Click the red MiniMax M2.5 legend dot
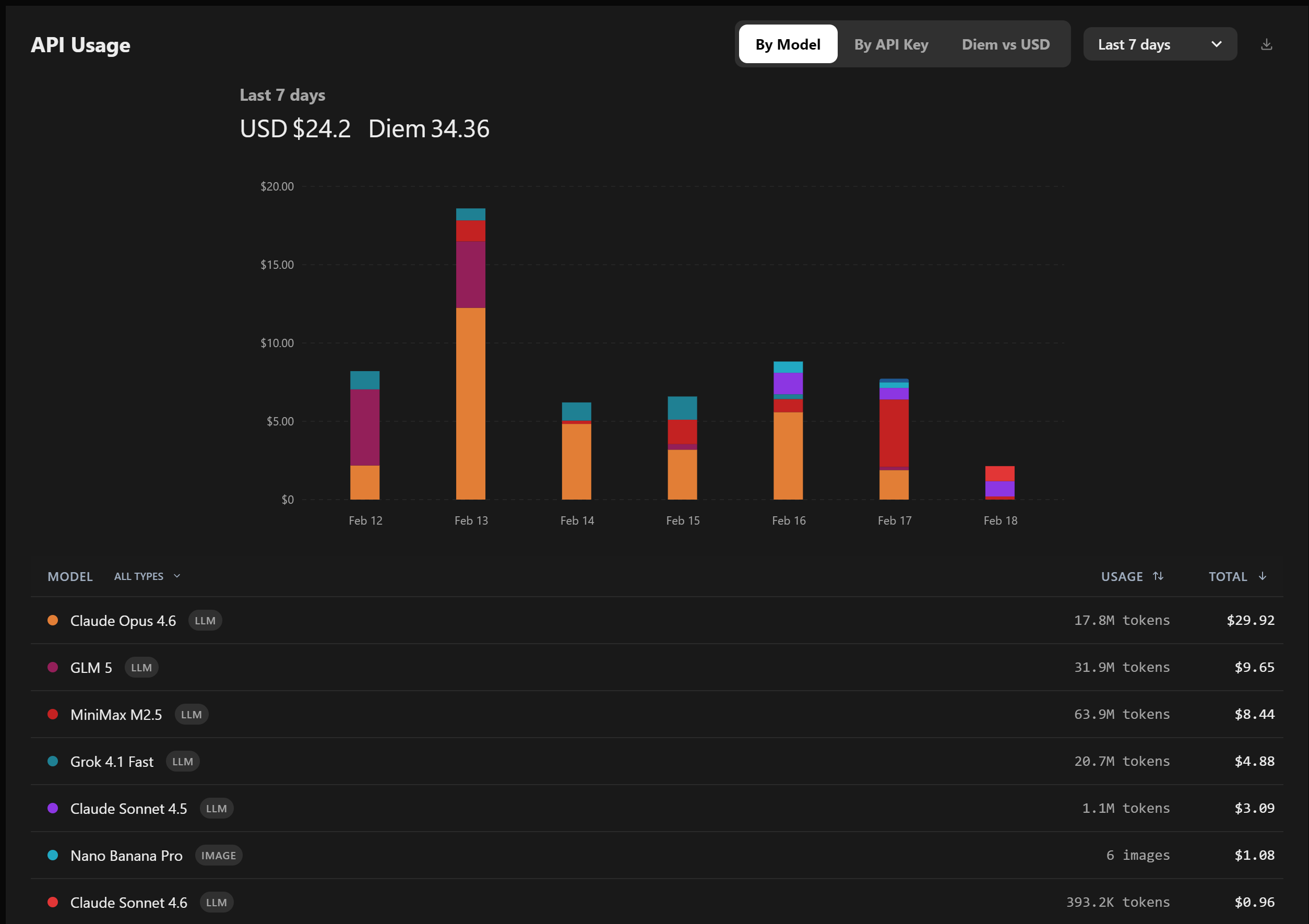The height and width of the screenshot is (924, 1309). (52, 714)
